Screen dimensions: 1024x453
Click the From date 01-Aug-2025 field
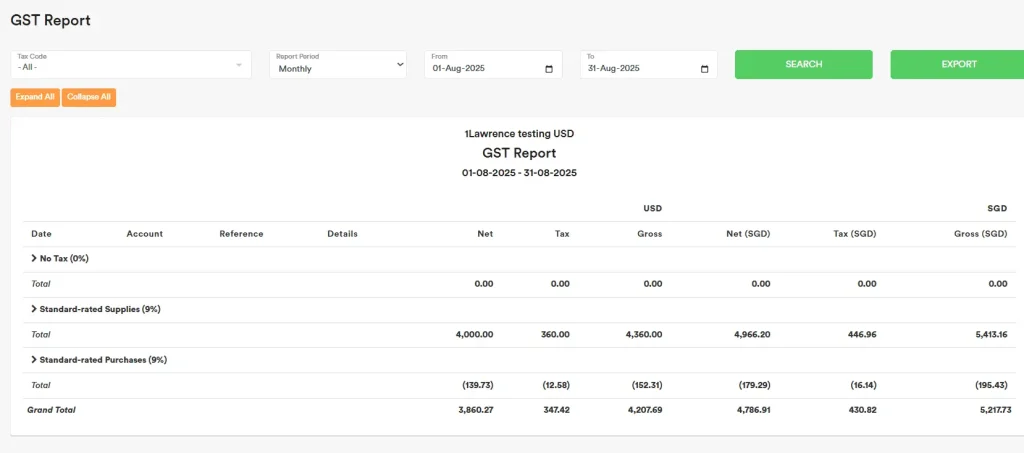493,65
